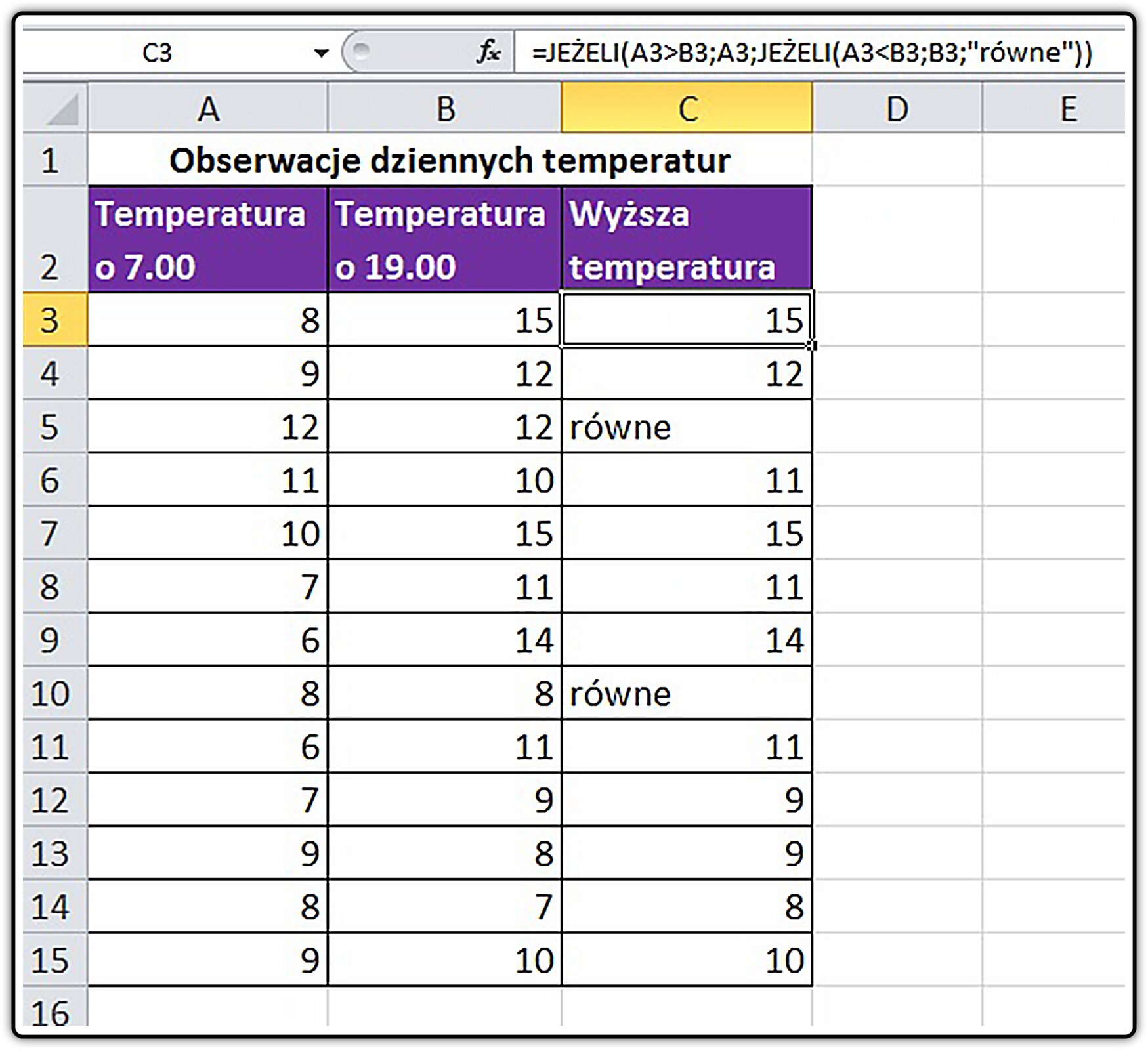Click cell B12 with value 9
The image size is (1148, 1050).
pyautogui.click(x=445, y=800)
